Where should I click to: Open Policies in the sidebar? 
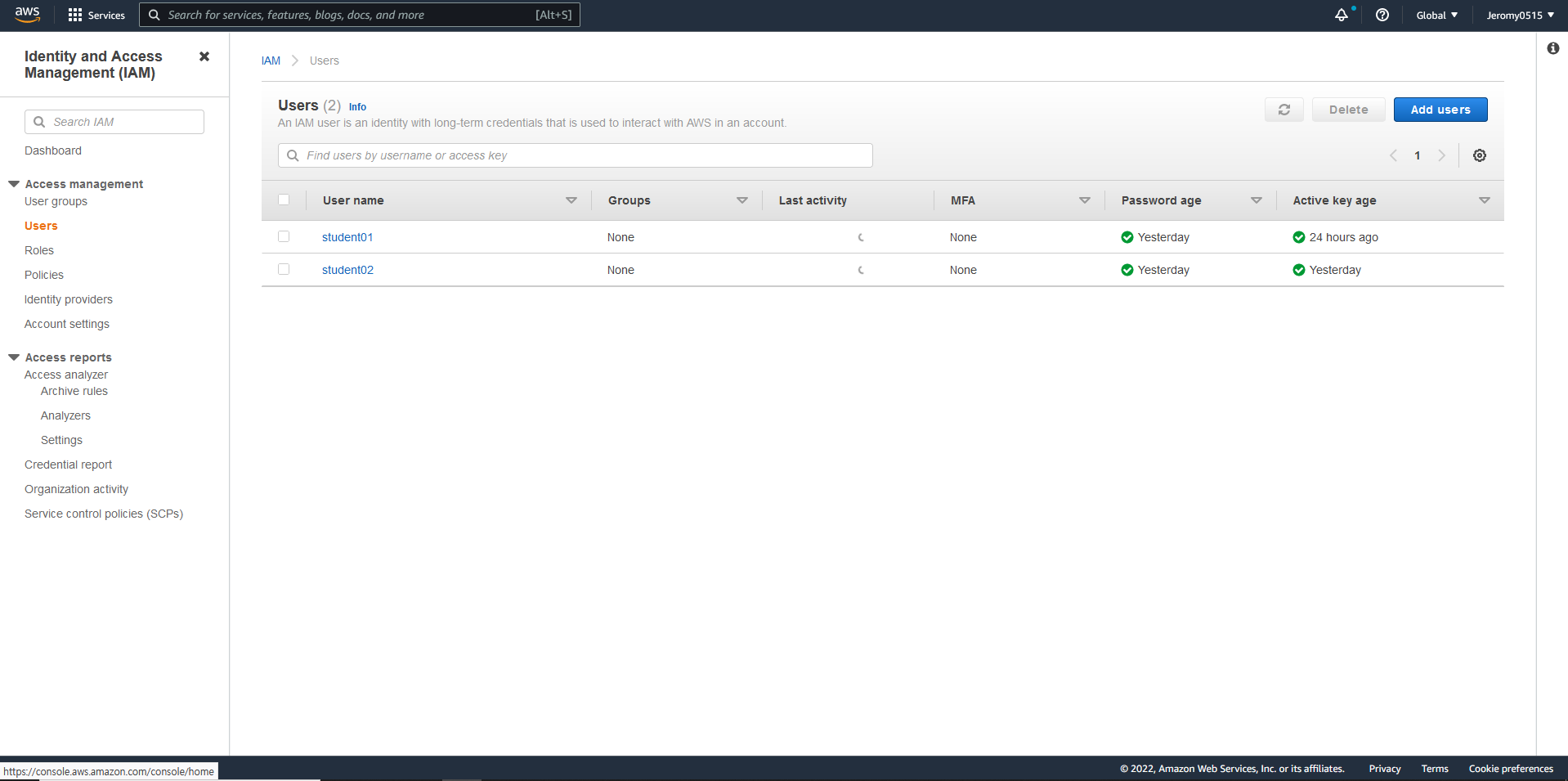(x=44, y=275)
